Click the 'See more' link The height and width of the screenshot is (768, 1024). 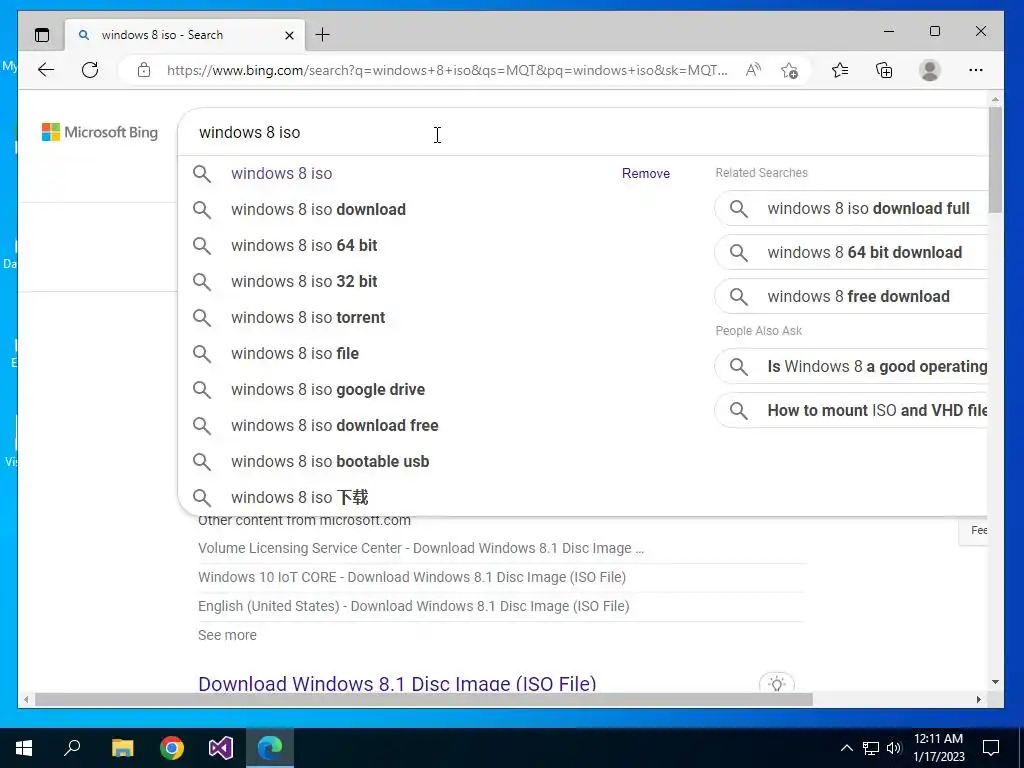[x=227, y=635]
